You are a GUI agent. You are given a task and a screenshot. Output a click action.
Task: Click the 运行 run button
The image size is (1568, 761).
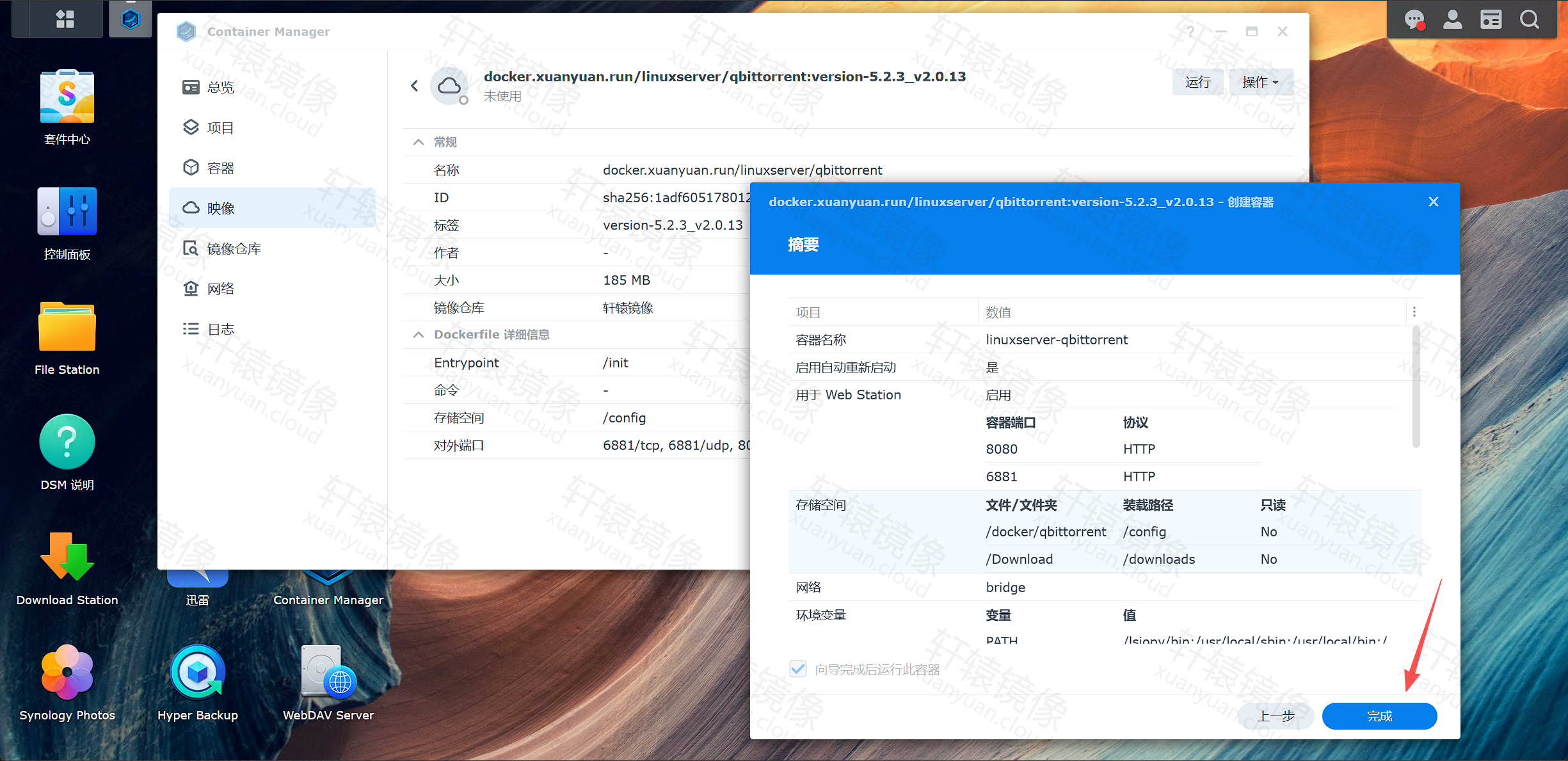pyautogui.click(x=1197, y=82)
